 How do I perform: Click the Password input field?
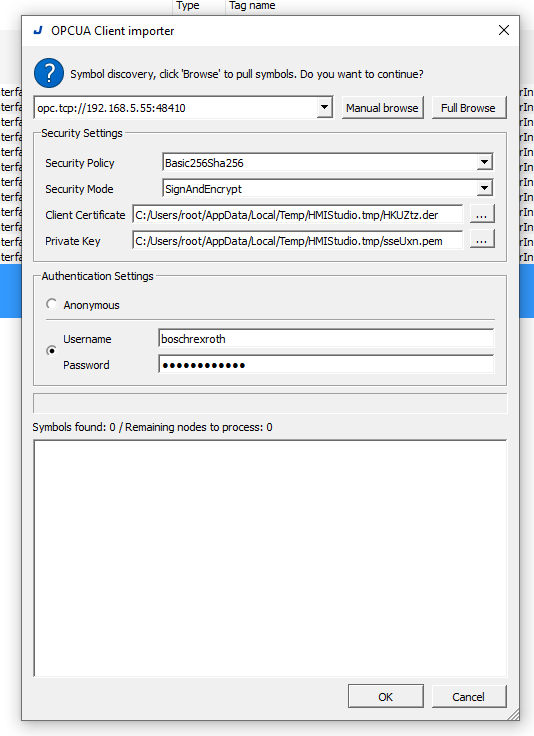(326, 365)
